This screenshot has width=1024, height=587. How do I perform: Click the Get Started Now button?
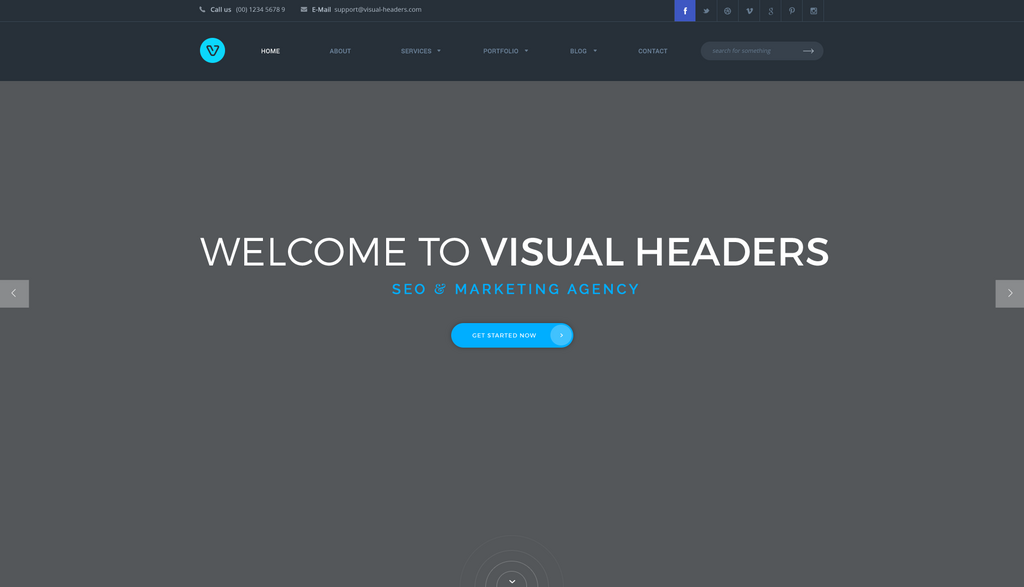512,335
